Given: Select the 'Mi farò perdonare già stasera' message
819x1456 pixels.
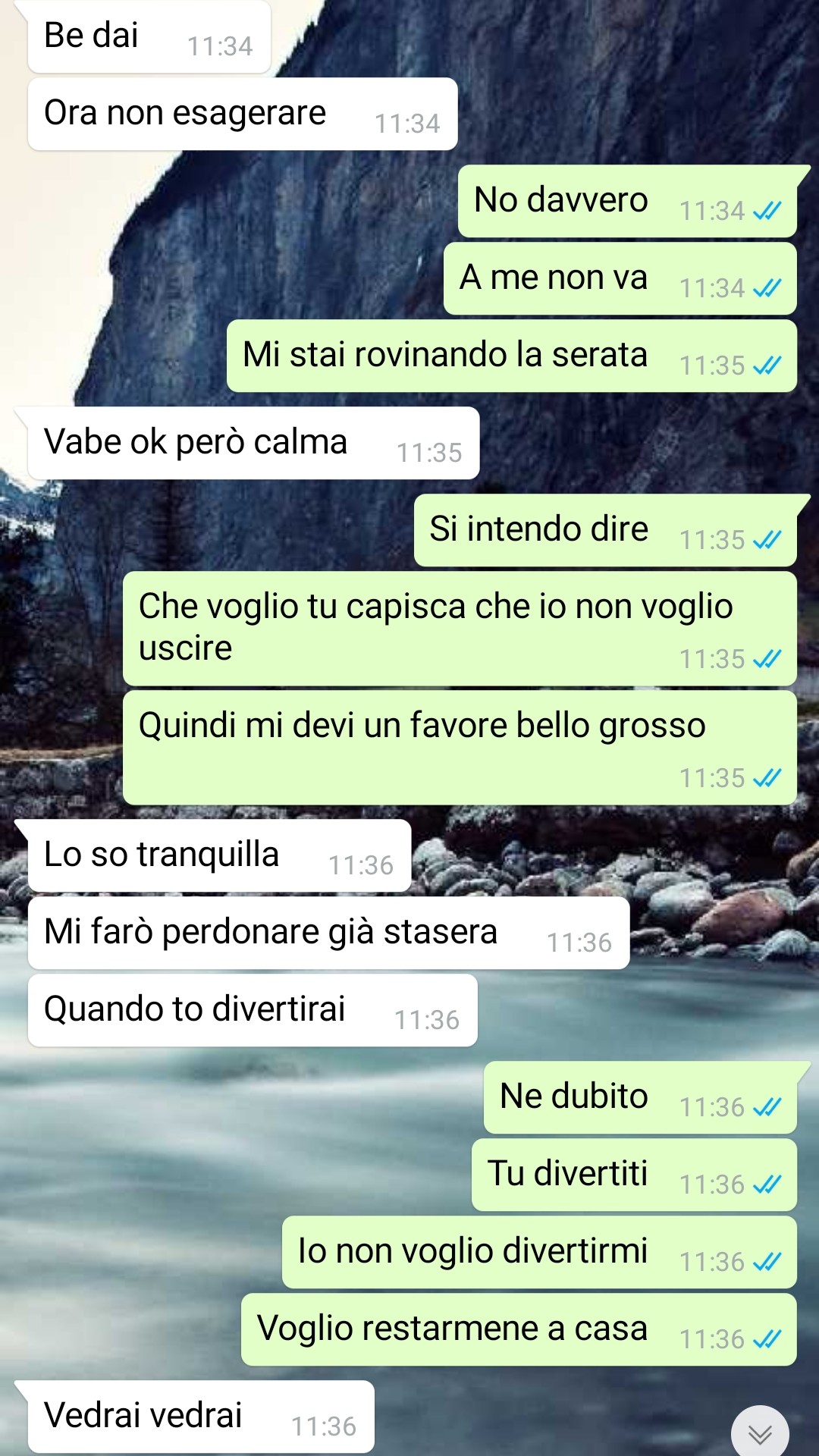Looking at the screenshot, I should [329, 933].
